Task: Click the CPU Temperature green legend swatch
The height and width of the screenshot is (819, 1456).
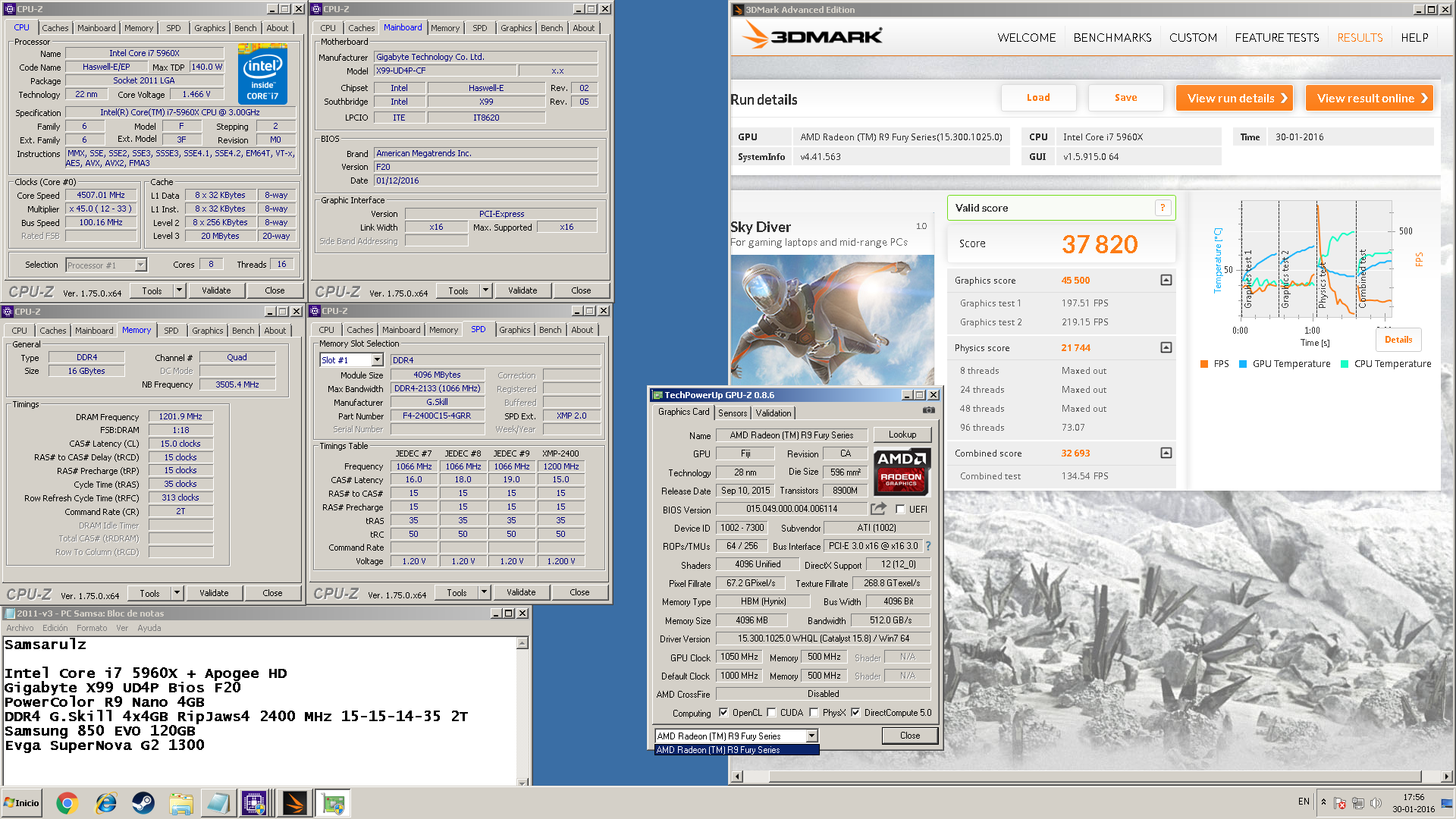Action: point(1345,364)
